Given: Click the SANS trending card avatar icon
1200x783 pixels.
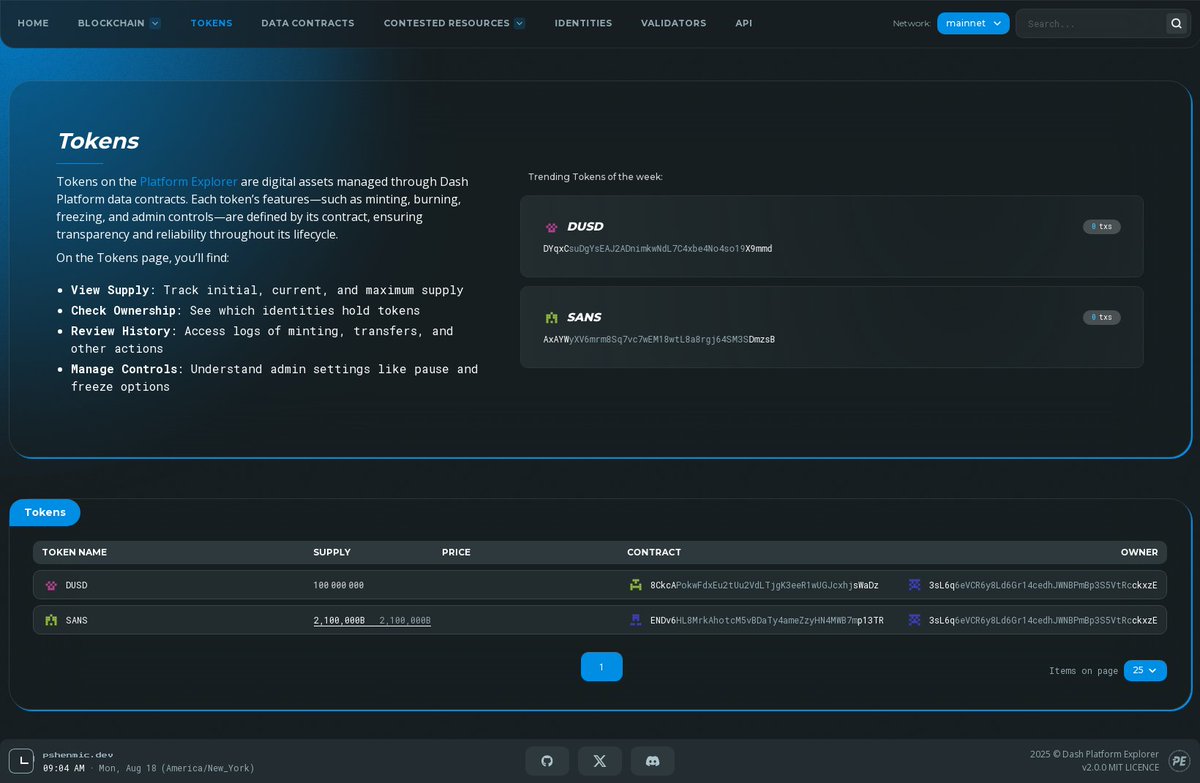Looking at the screenshot, I should tap(551, 318).
